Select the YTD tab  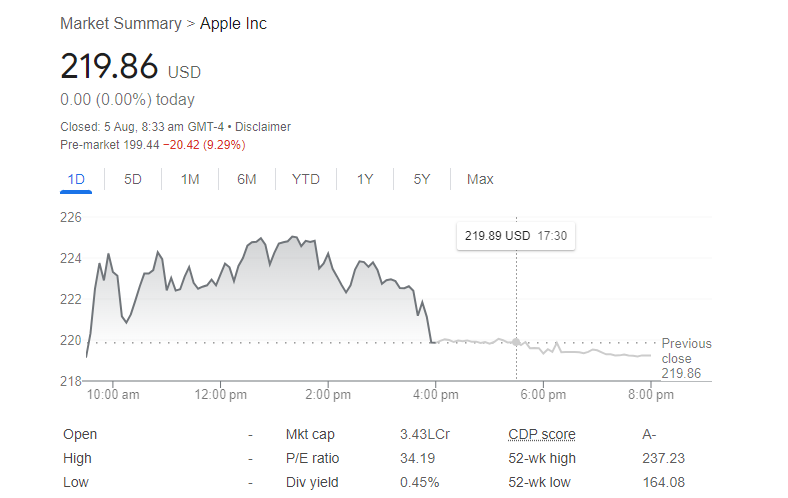click(x=306, y=179)
